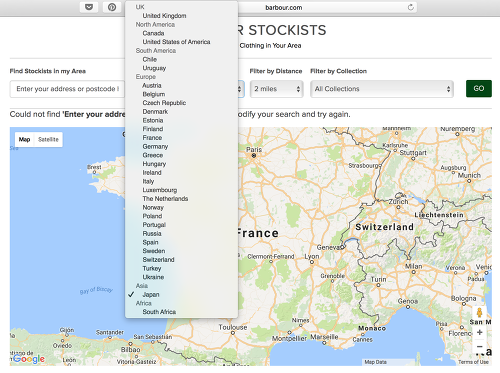Click the Brest label on the map

94,167
